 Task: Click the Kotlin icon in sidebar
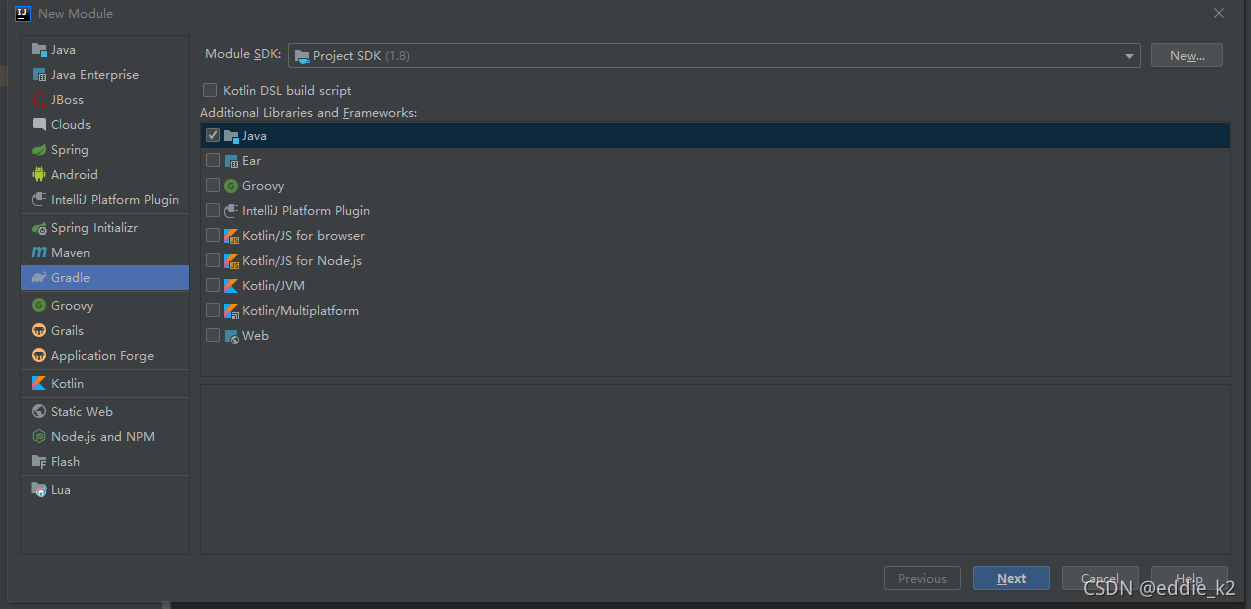[39, 384]
